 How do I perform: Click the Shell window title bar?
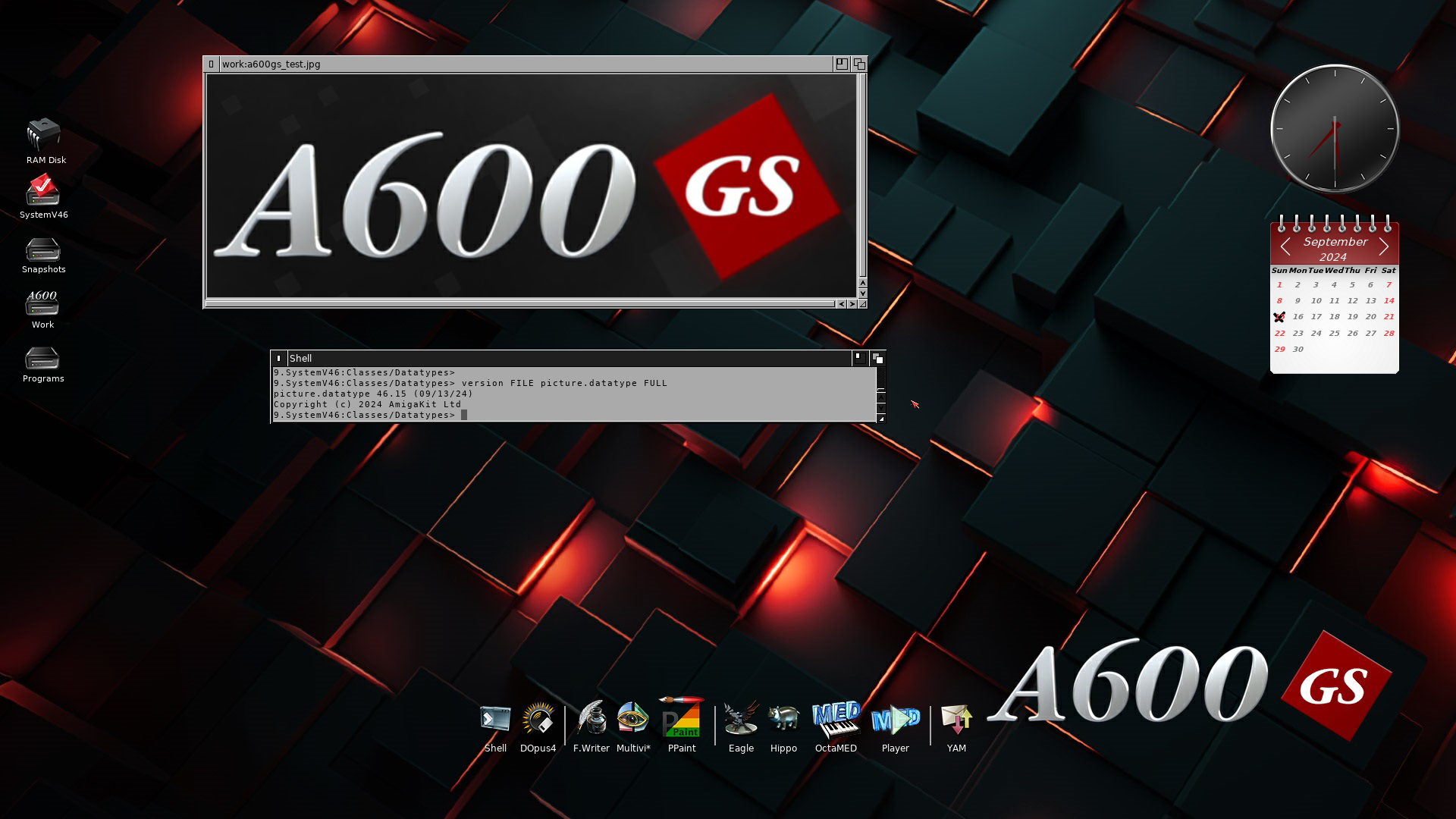(x=569, y=359)
